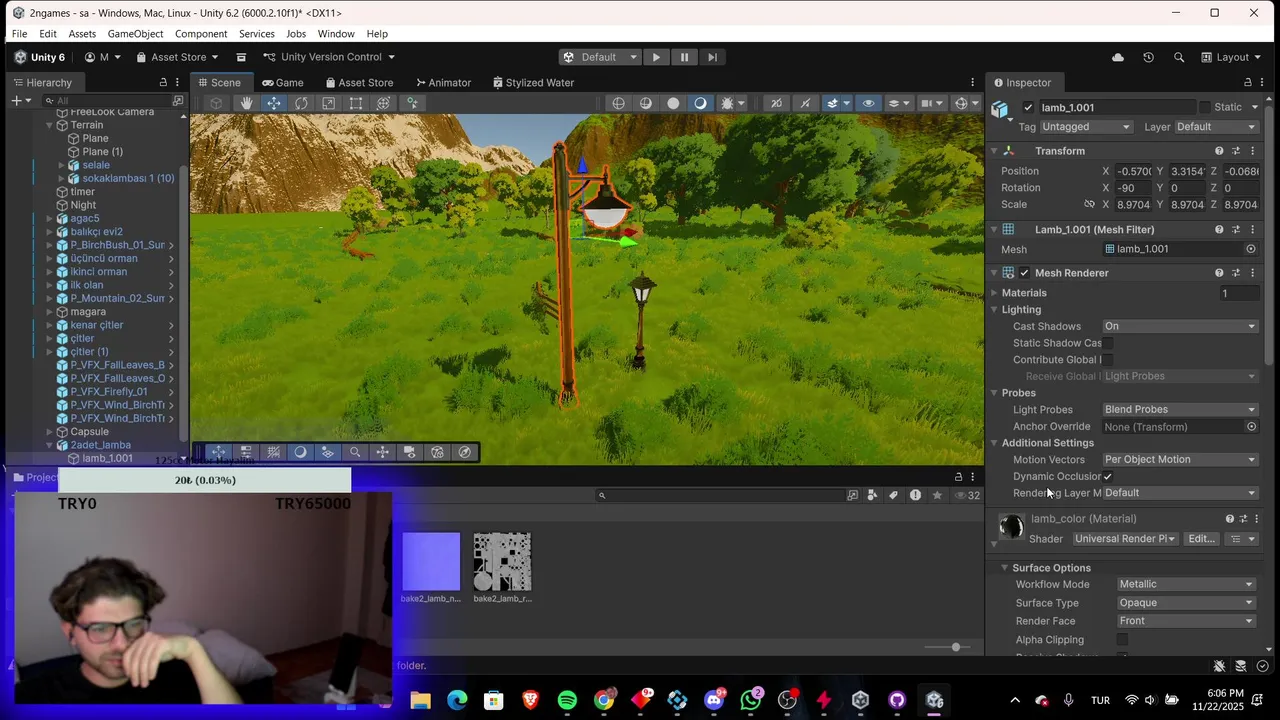Open Motion Vectors dropdown
The height and width of the screenshot is (720, 1280).
click(x=1180, y=459)
